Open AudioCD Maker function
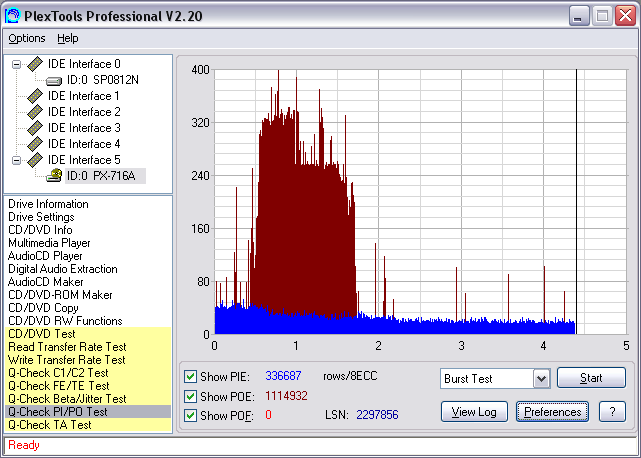This screenshot has width=641, height=458. point(45,282)
